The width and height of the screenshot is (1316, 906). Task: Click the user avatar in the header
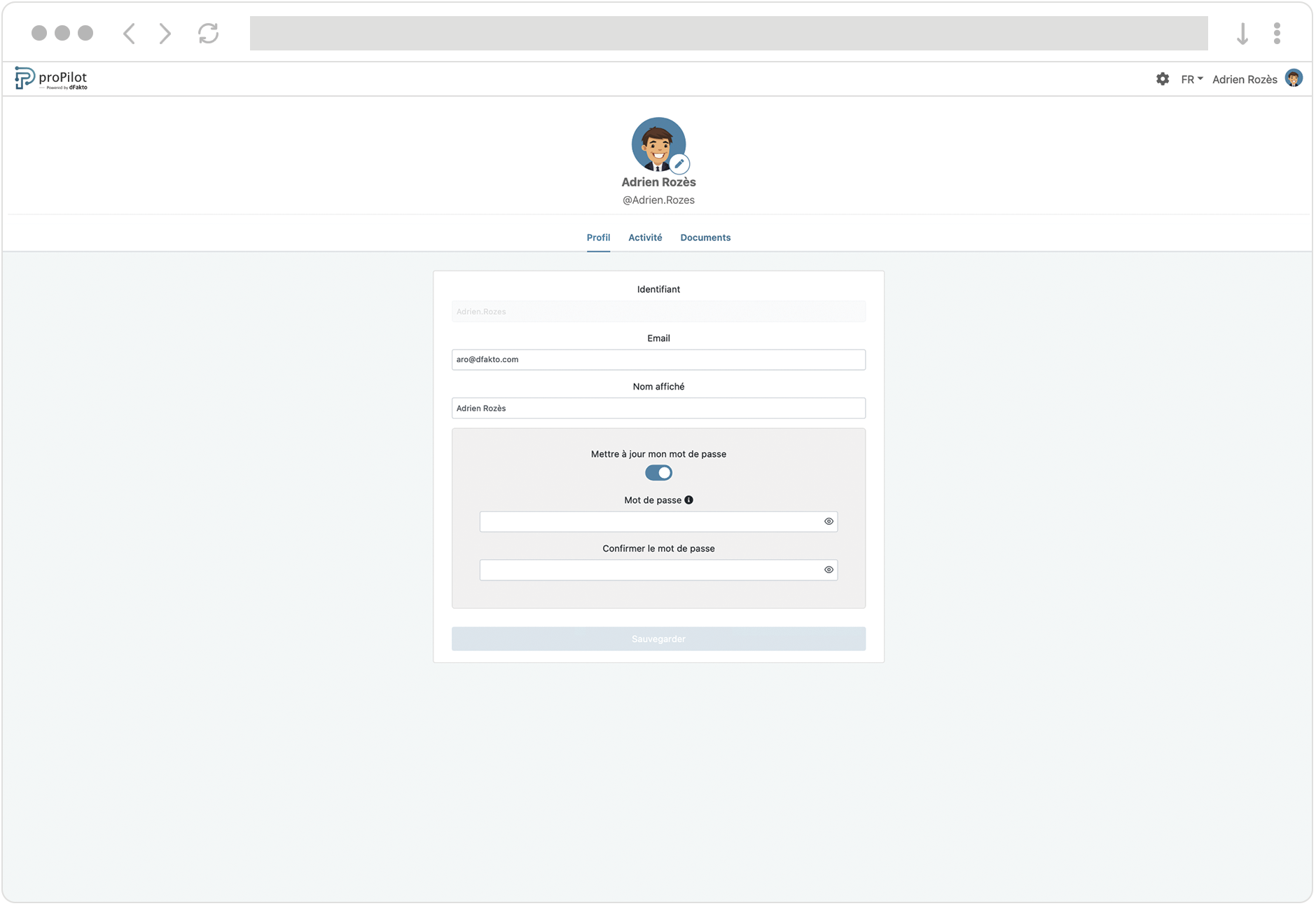point(1295,78)
